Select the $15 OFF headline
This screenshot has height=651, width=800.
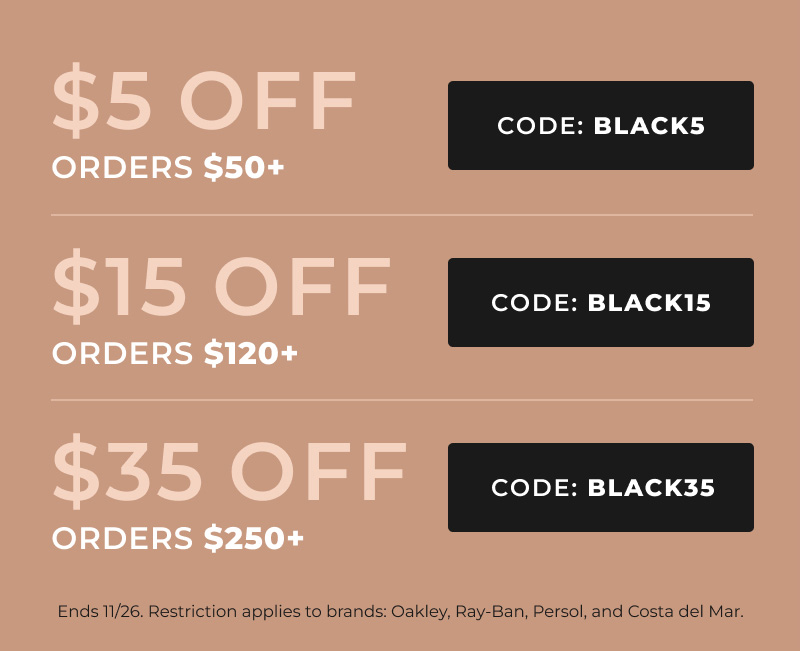(221, 286)
